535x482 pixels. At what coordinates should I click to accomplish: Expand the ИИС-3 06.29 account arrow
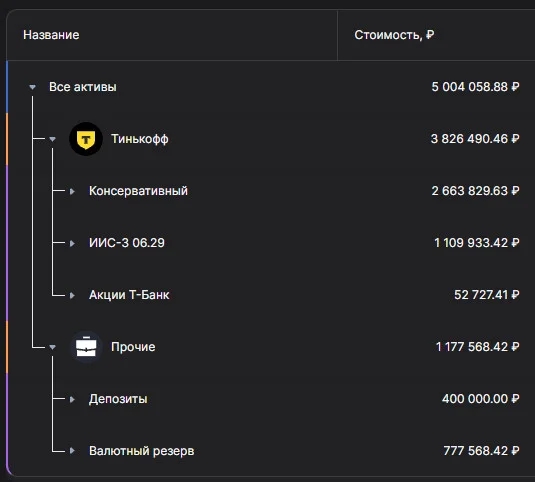tap(72, 243)
